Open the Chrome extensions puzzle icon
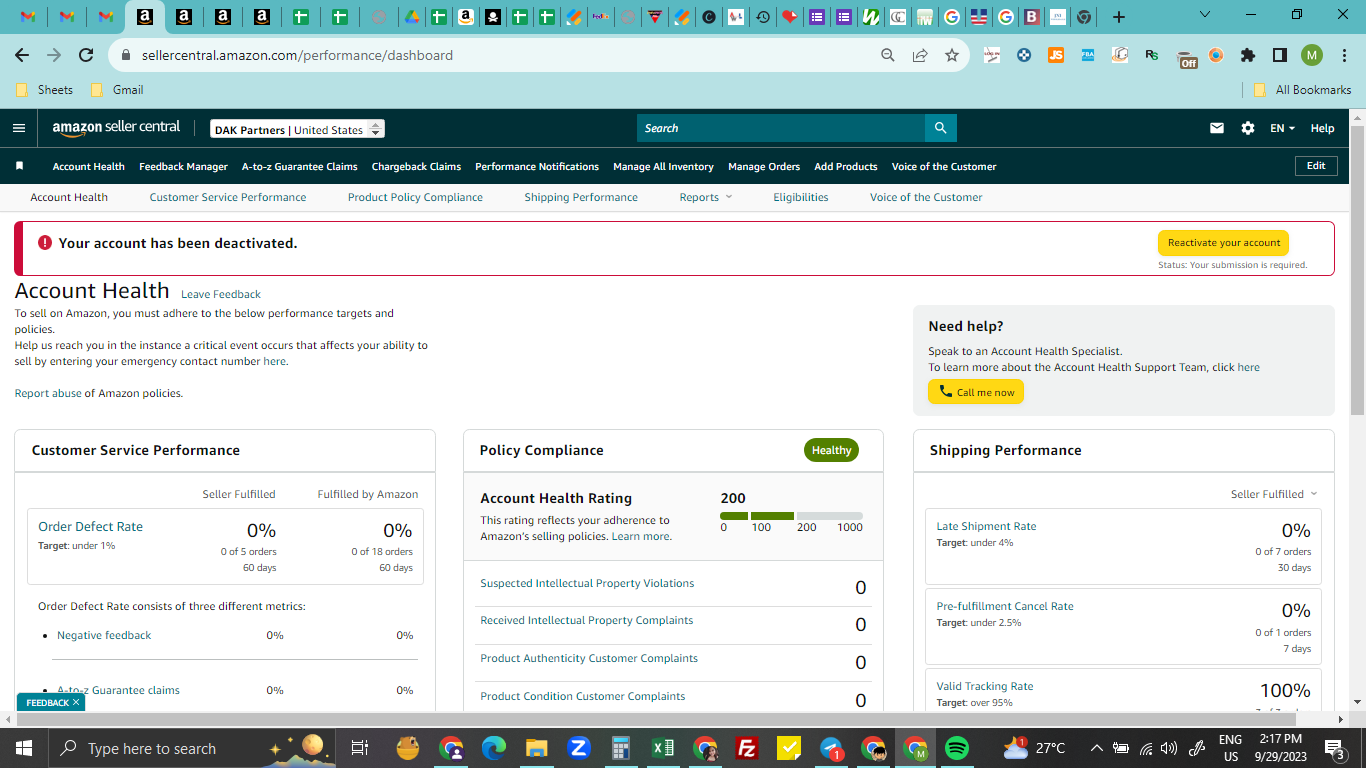The width and height of the screenshot is (1366, 768). [x=1247, y=55]
